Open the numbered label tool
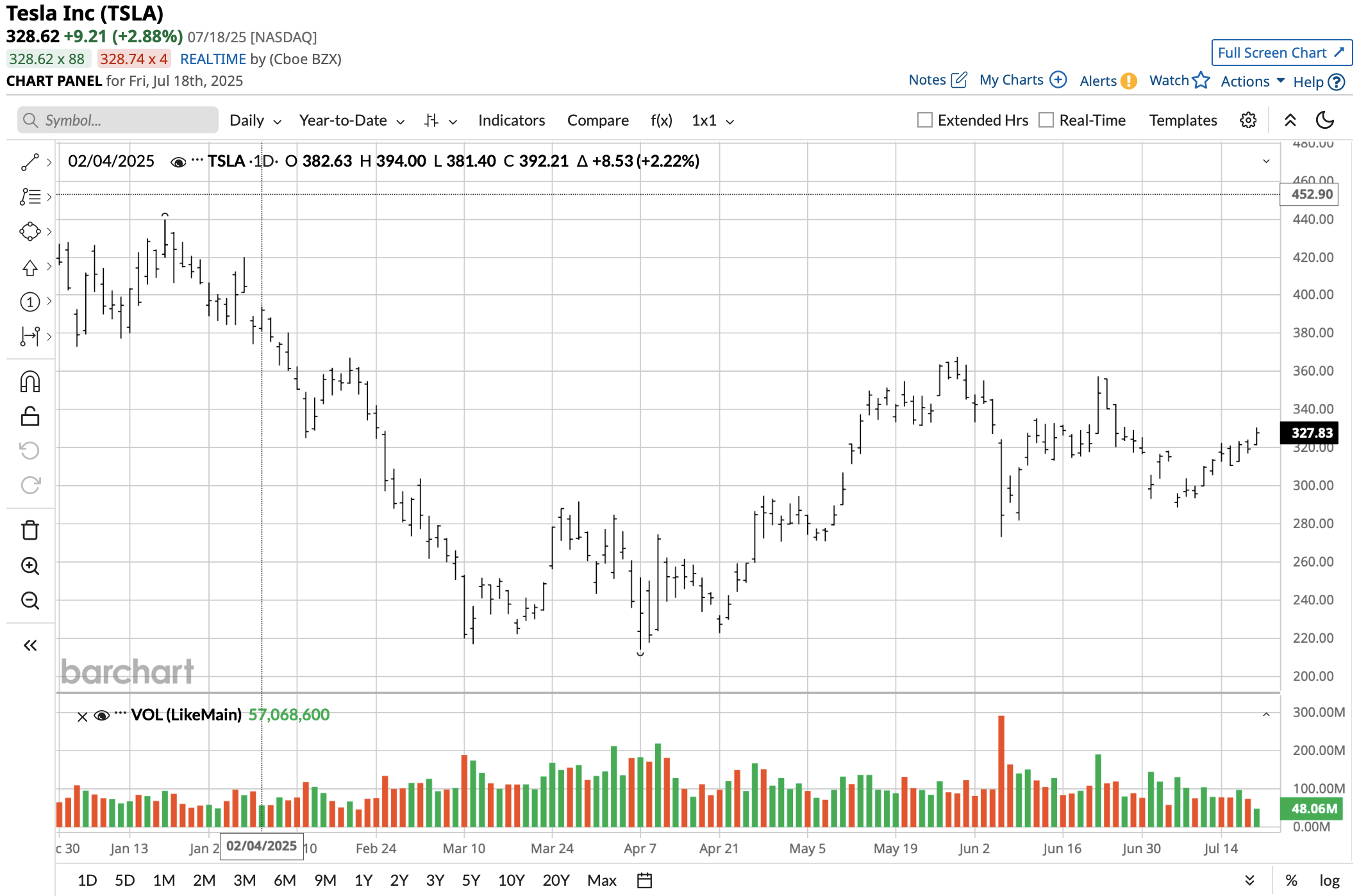Viewport: 1359px width, 896px height. pyautogui.click(x=29, y=301)
